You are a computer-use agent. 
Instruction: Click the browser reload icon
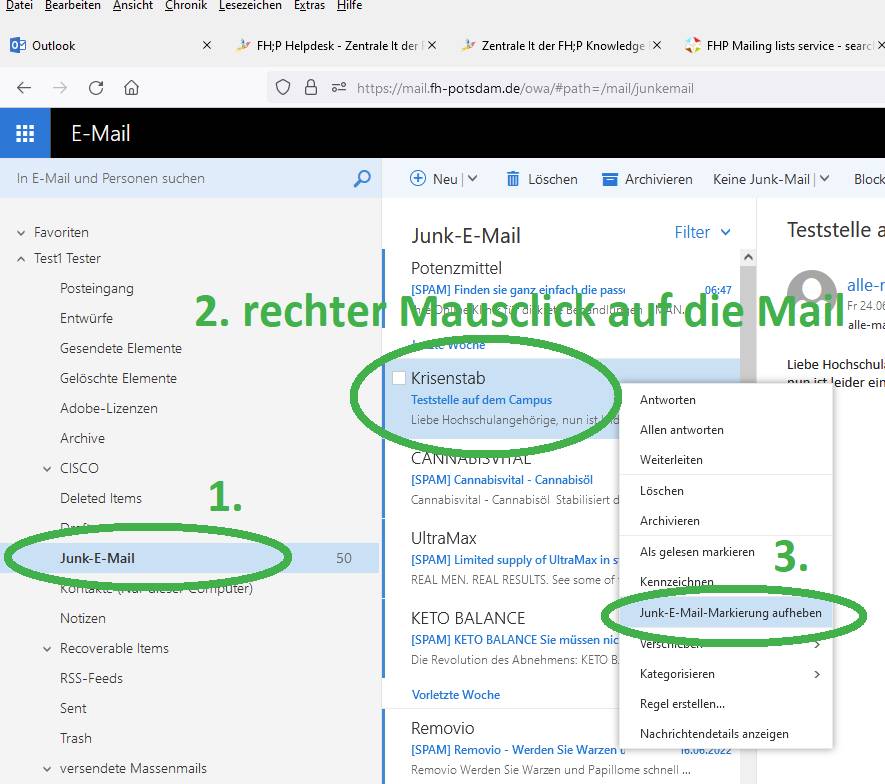click(x=96, y=88)
